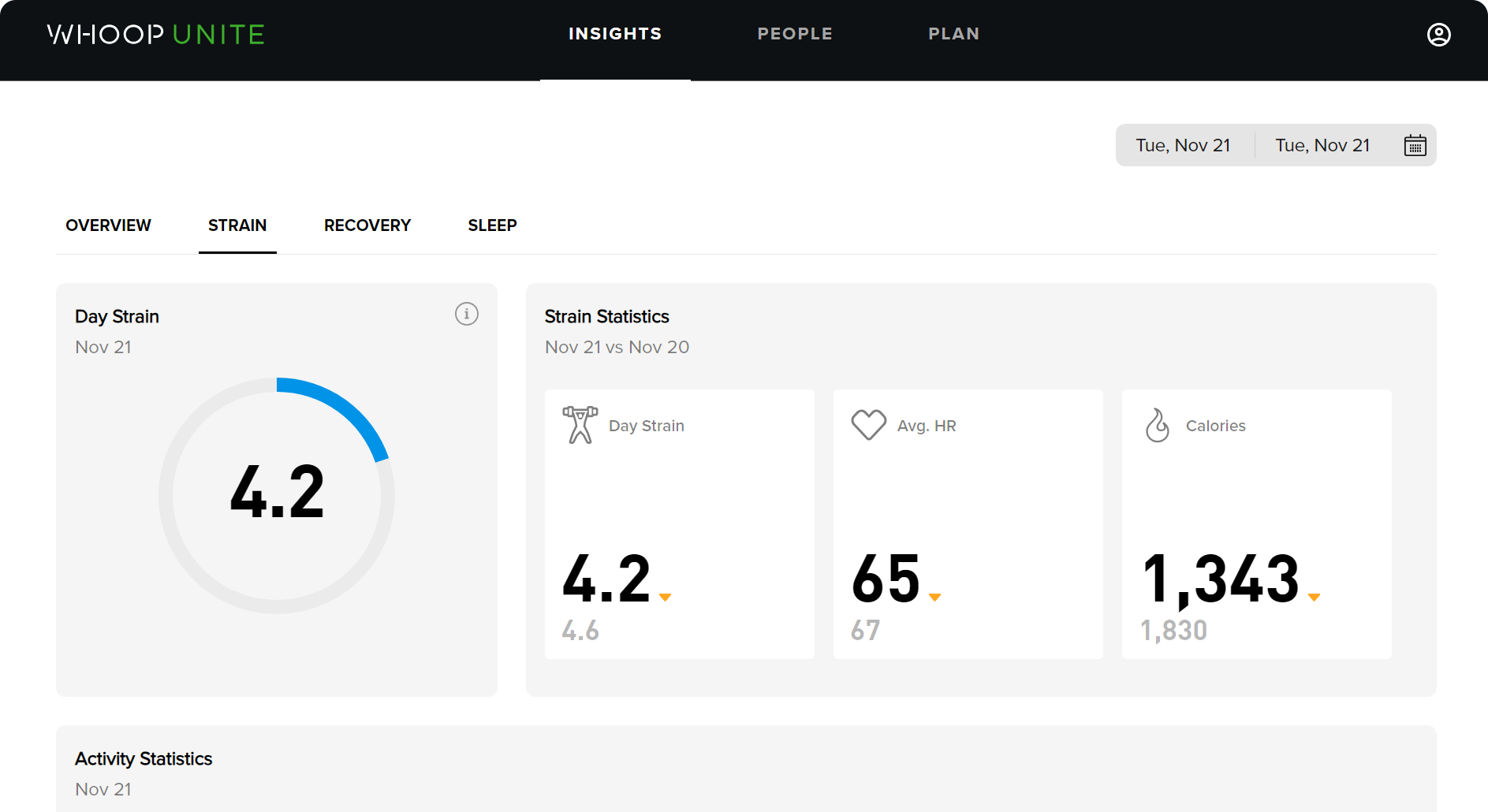Click the downward trend indicator beside Avg. HR 65
The image size is (1488, 812).
934,597
